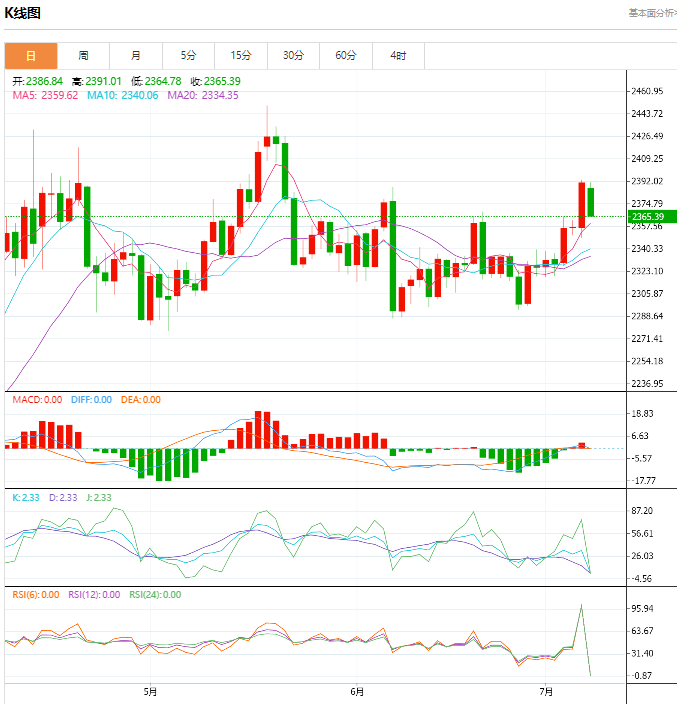677x704 pixels.
Task: Click the 2460.95 price axis label
Action: click(647, 91)
